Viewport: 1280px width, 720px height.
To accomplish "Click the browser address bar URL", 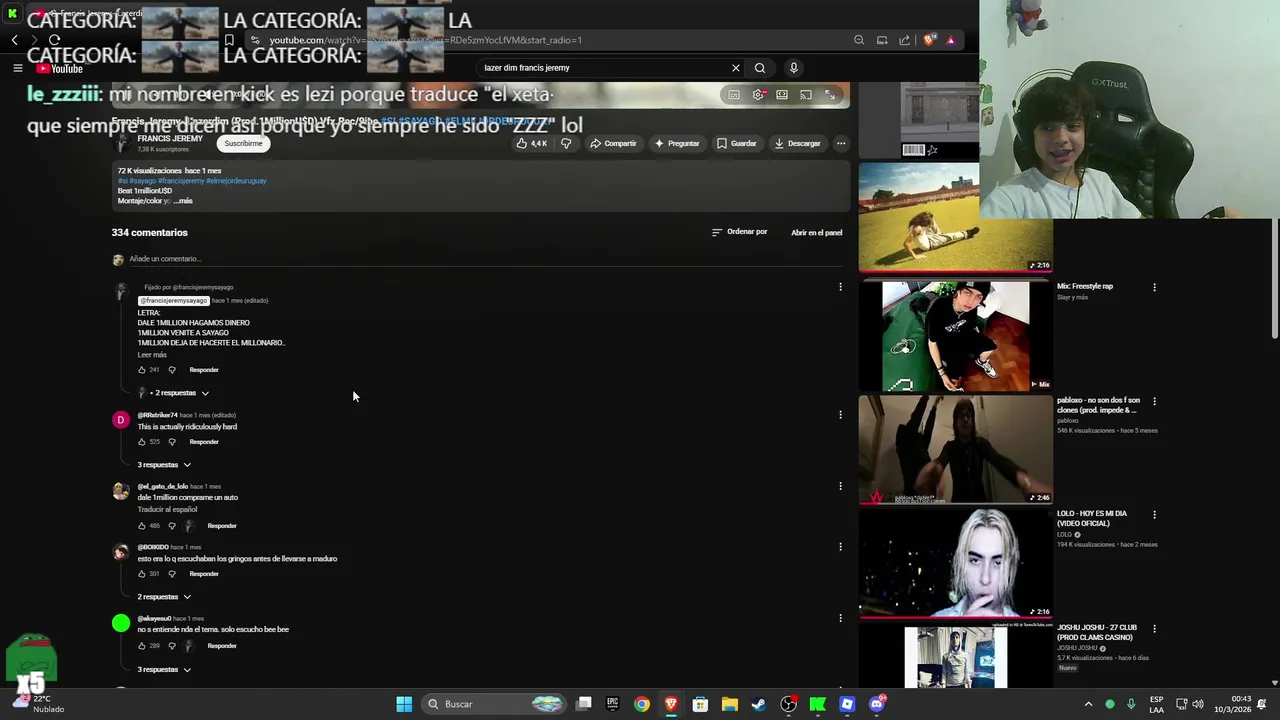I will (425, 40).
